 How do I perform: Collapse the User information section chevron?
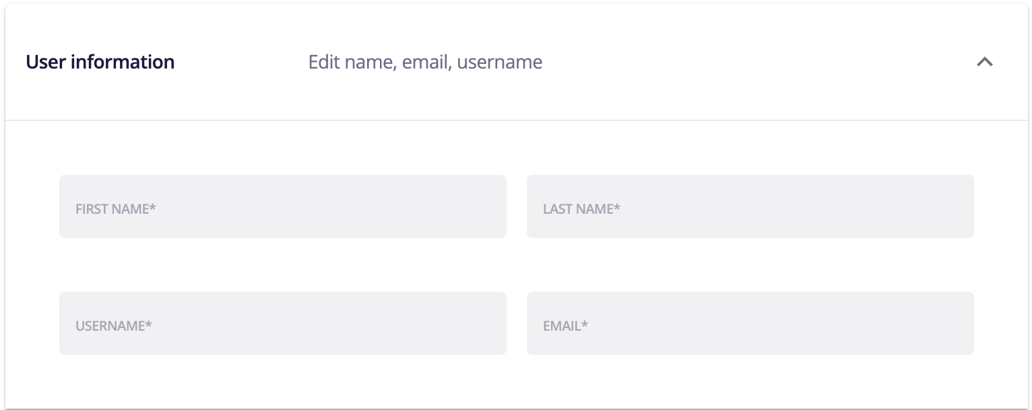984,62
